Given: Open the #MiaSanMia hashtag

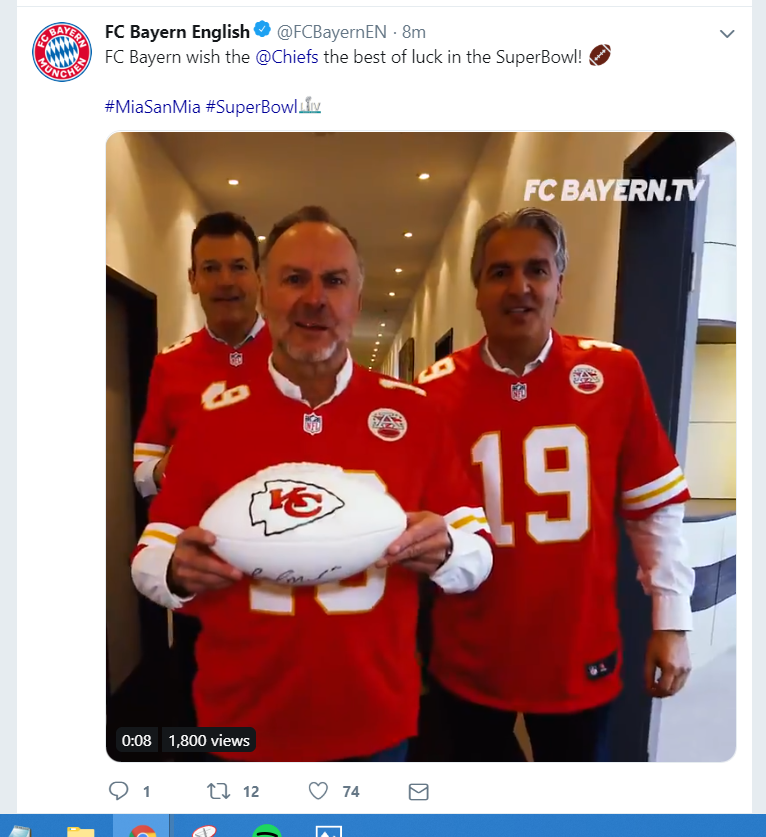Looking at the screenshot, I should pos(153,107).
